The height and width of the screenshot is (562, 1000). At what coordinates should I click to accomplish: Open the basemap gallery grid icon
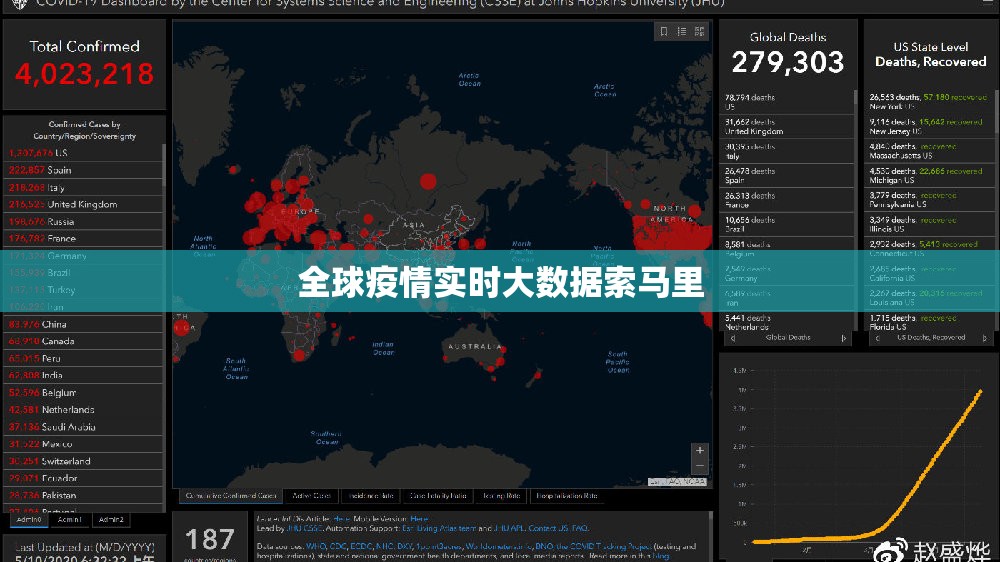[x=700, y=31]
